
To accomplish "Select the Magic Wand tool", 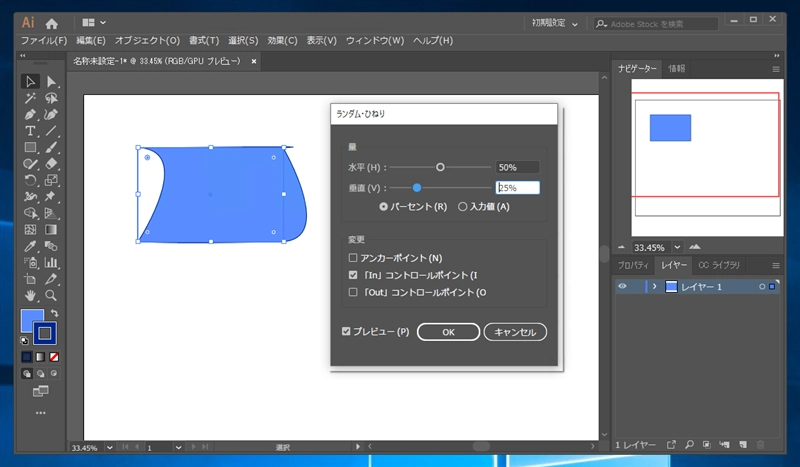I will click(x=30, y=98).
